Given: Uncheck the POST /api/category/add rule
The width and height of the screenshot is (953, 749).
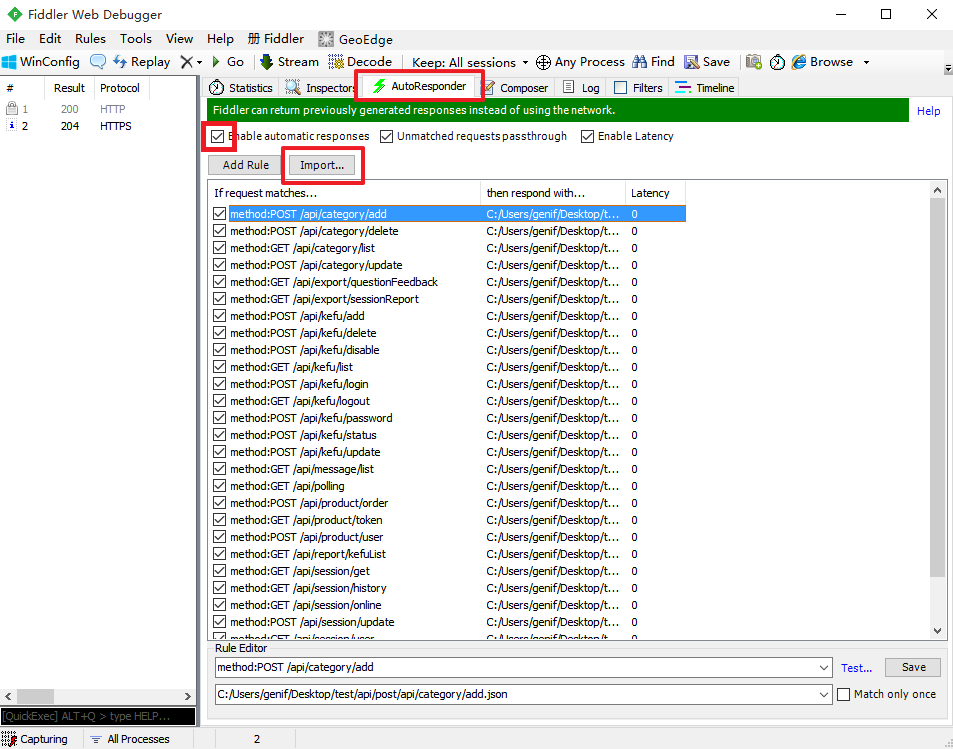Looking at the screenshot, I should tap(219, 214).
